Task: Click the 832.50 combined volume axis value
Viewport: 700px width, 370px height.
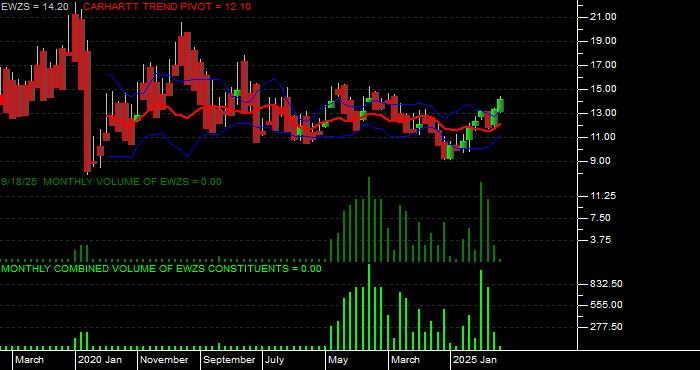Action: 606,284
